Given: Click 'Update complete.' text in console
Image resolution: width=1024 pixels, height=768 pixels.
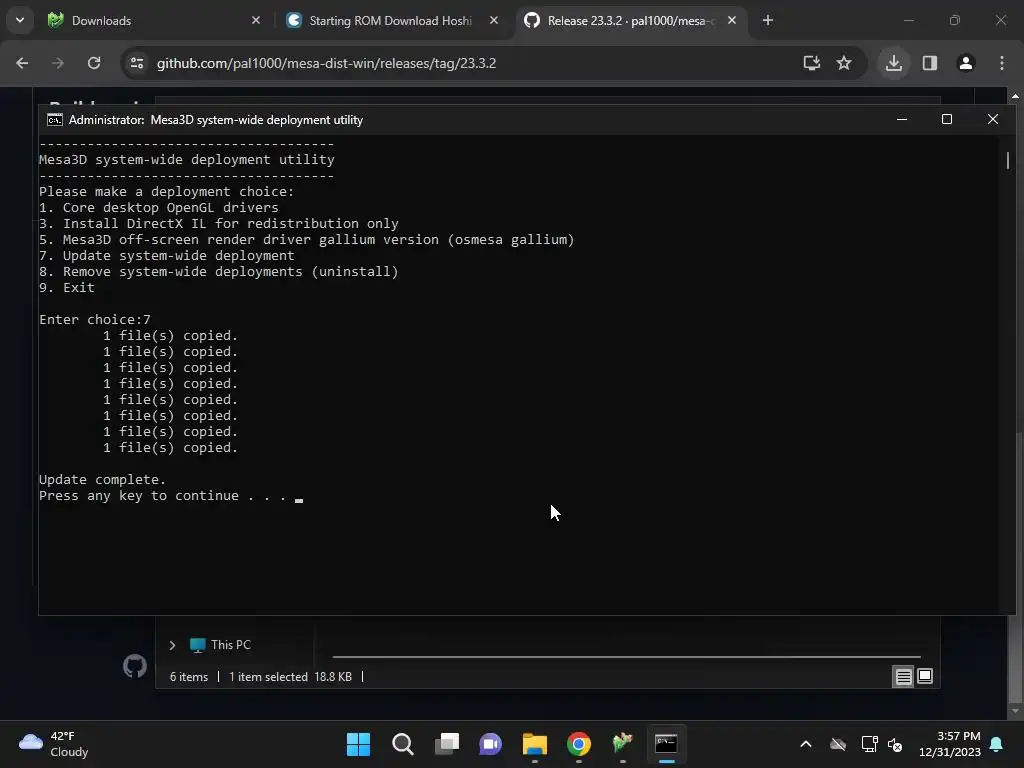Looking at the screenshot, I should point(103,479).
